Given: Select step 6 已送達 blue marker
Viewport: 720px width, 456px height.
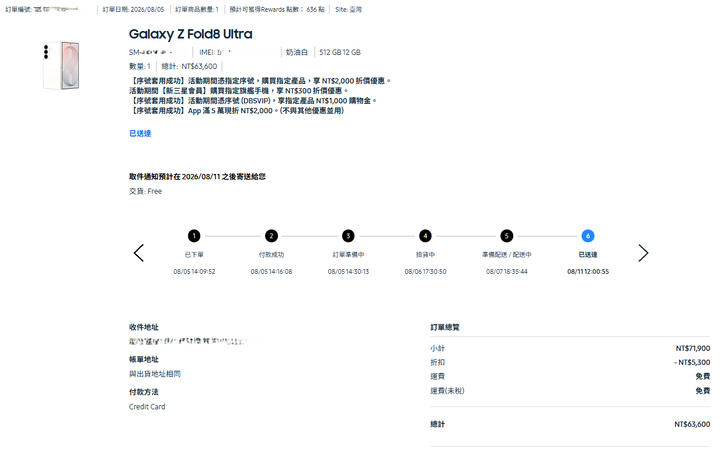Looking at the screenshot, I should tap(588, 236).
